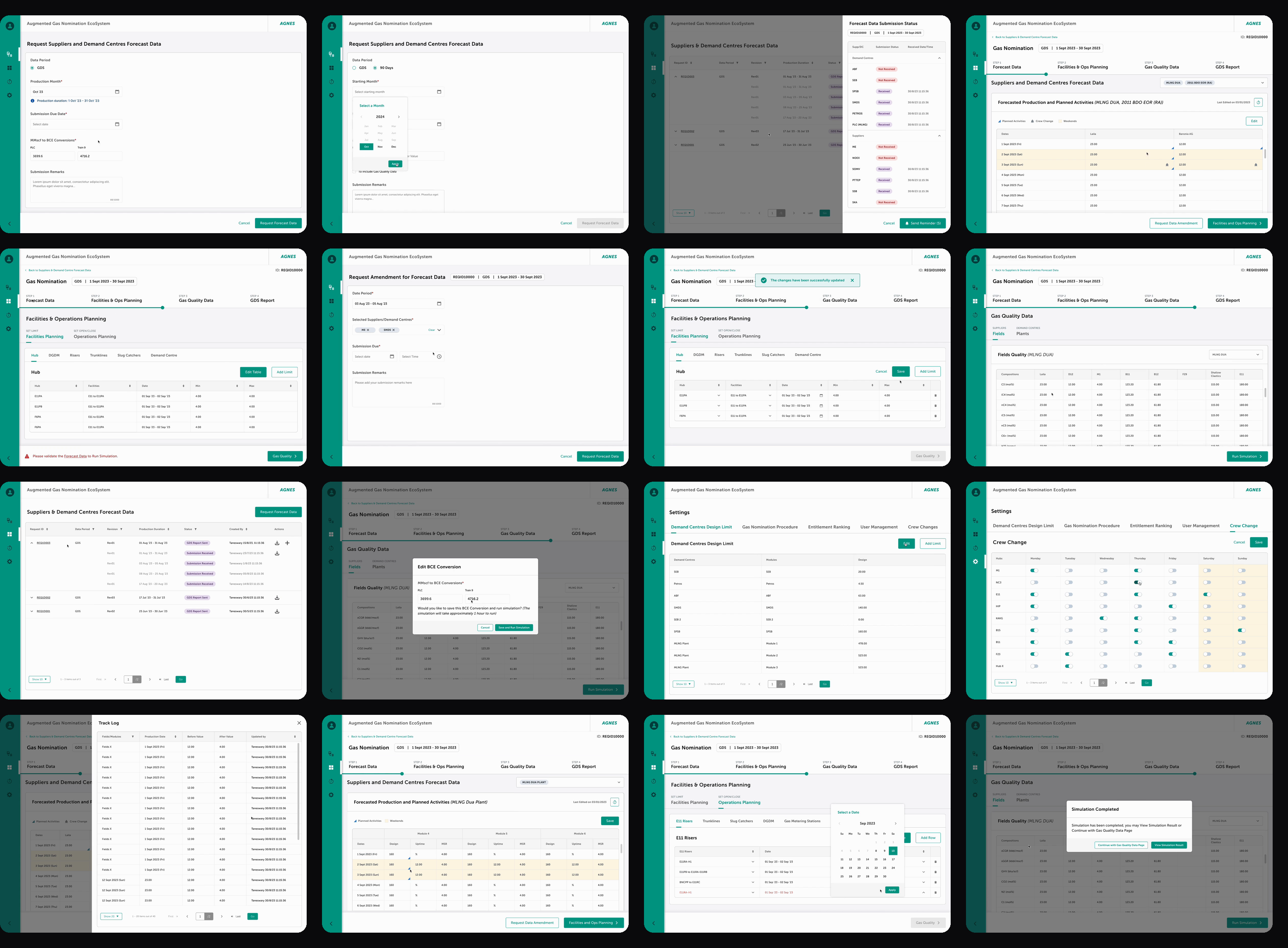Select Nov in the Select a Month picker

pyautogui.click(x=380, y=147)
